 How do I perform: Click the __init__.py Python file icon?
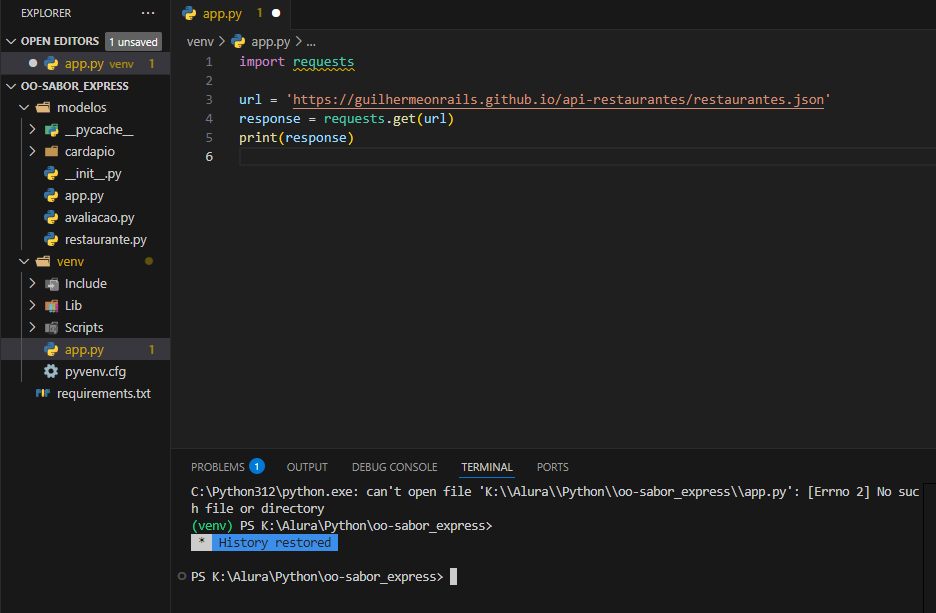(51, 174)
